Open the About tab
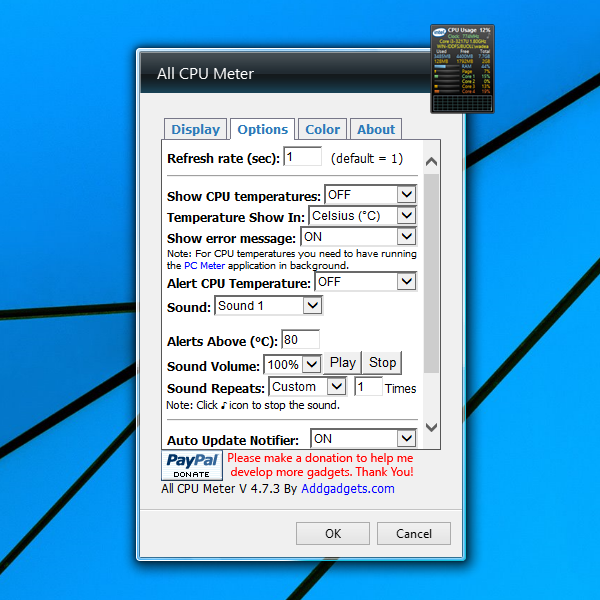Viewport: 600px width, 600px height. (x=376, y=129)
